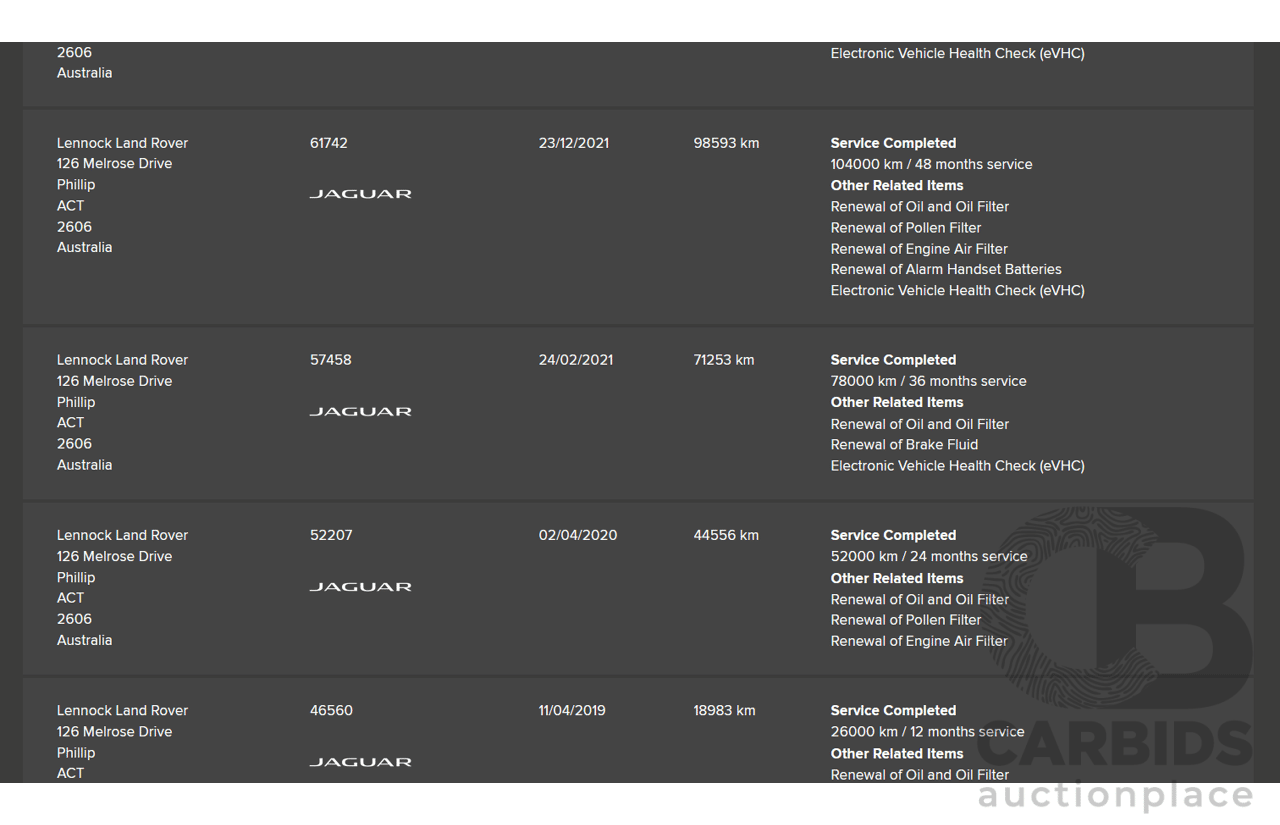The width and height of the screenshot is (1280, 825).
Task: Click 'Lennock Land Rover' dealer name in the 11/04/2019 row
Action: (122, 711)
